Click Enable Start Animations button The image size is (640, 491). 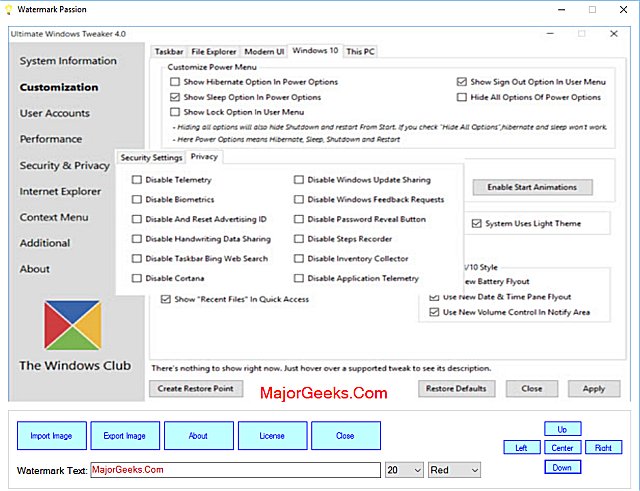pyautogui.click(x=532, y=187)
